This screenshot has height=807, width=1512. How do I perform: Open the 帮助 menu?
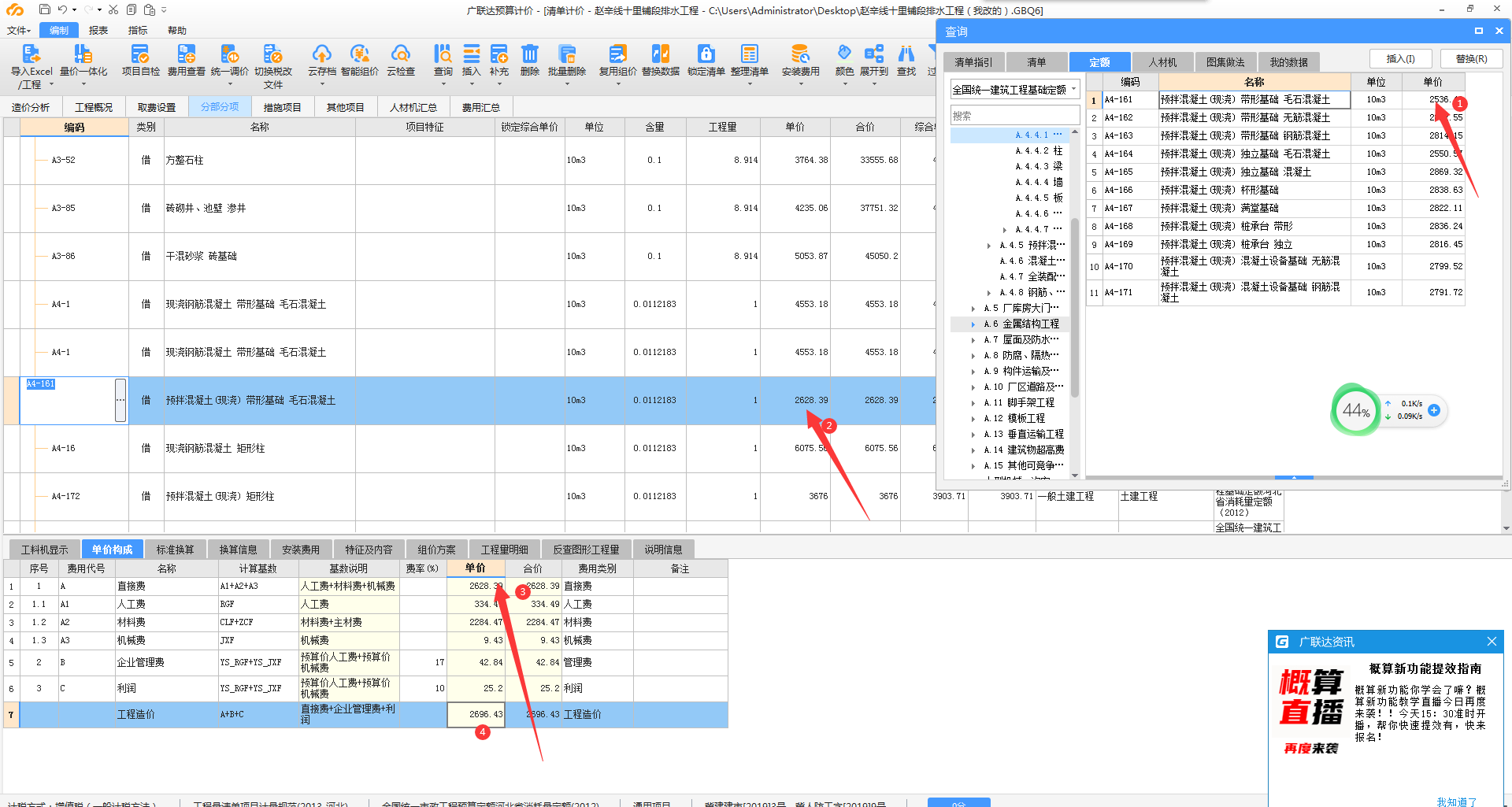click(x=177, y=31)
